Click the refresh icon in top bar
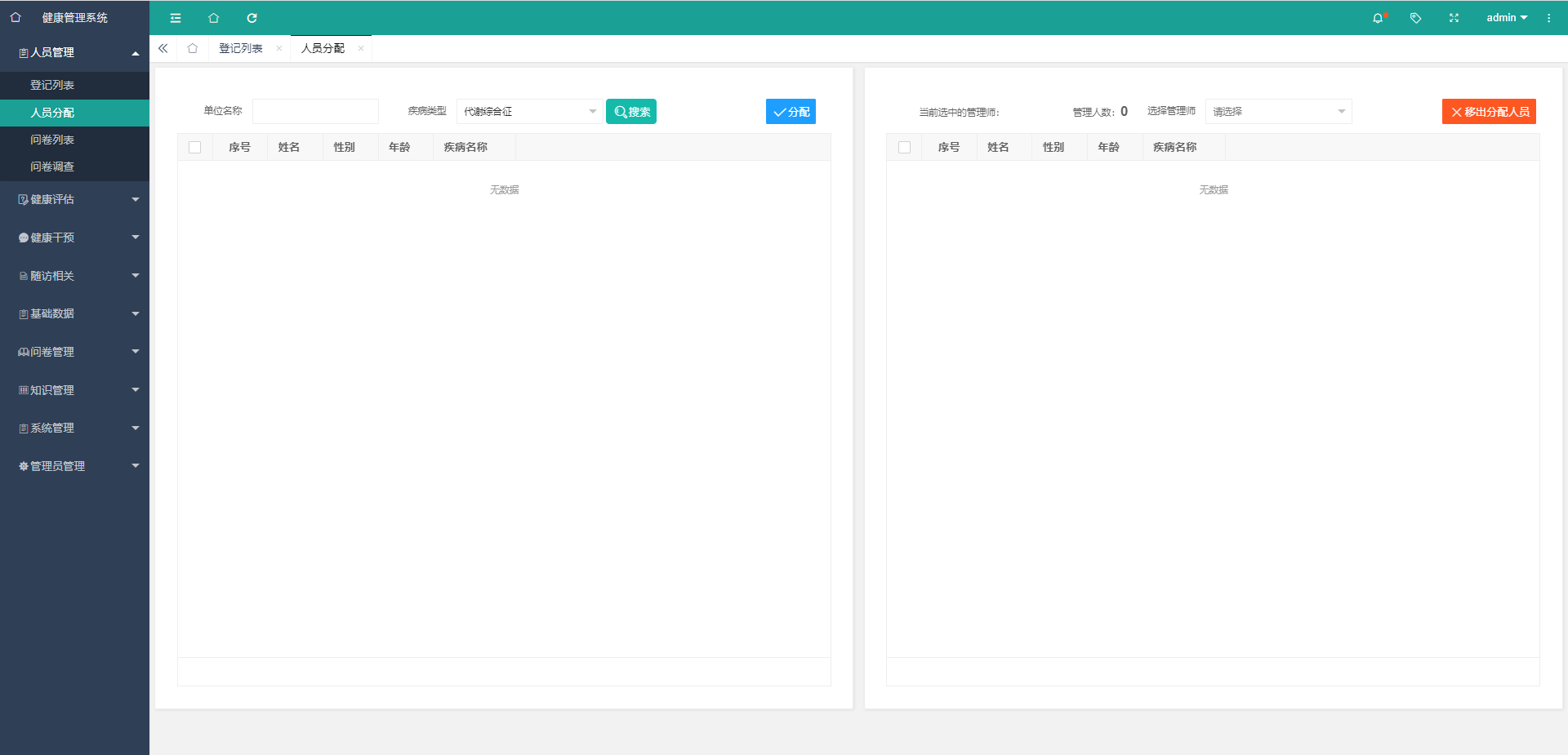 252,18
